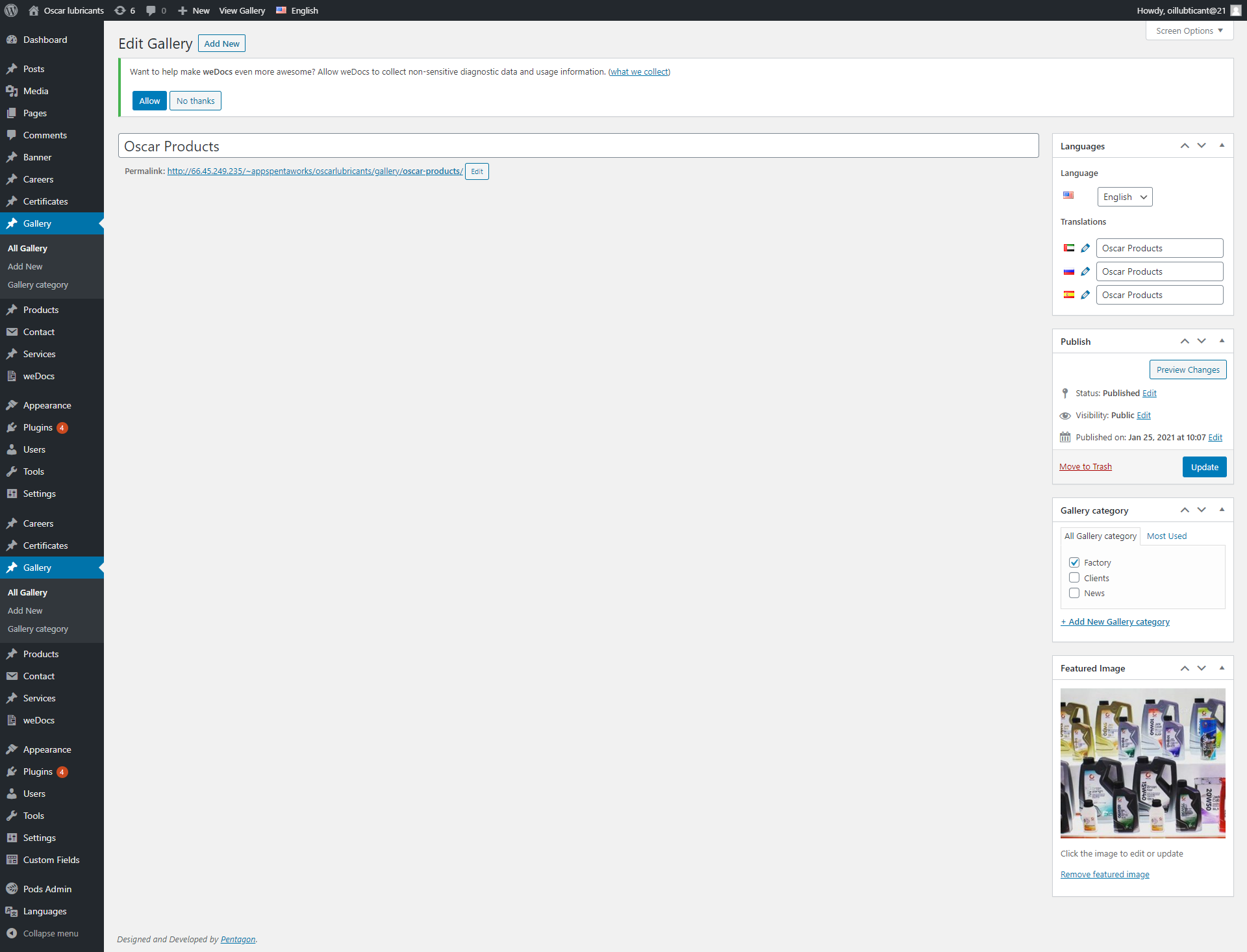Open the updates icon showing 6
This screenshot has height=952, width=1247.
tap(125, 10)
